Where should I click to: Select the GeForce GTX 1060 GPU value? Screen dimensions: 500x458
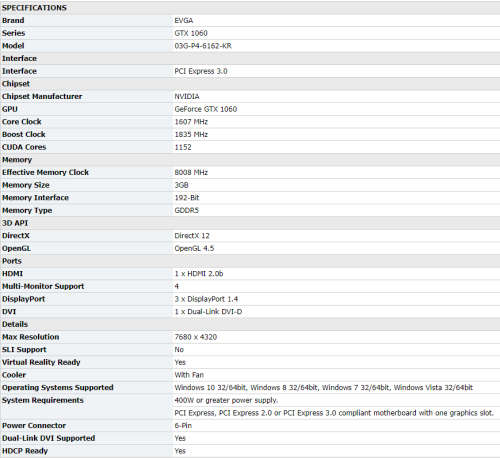pyautogui.click(x=206, y=109)
